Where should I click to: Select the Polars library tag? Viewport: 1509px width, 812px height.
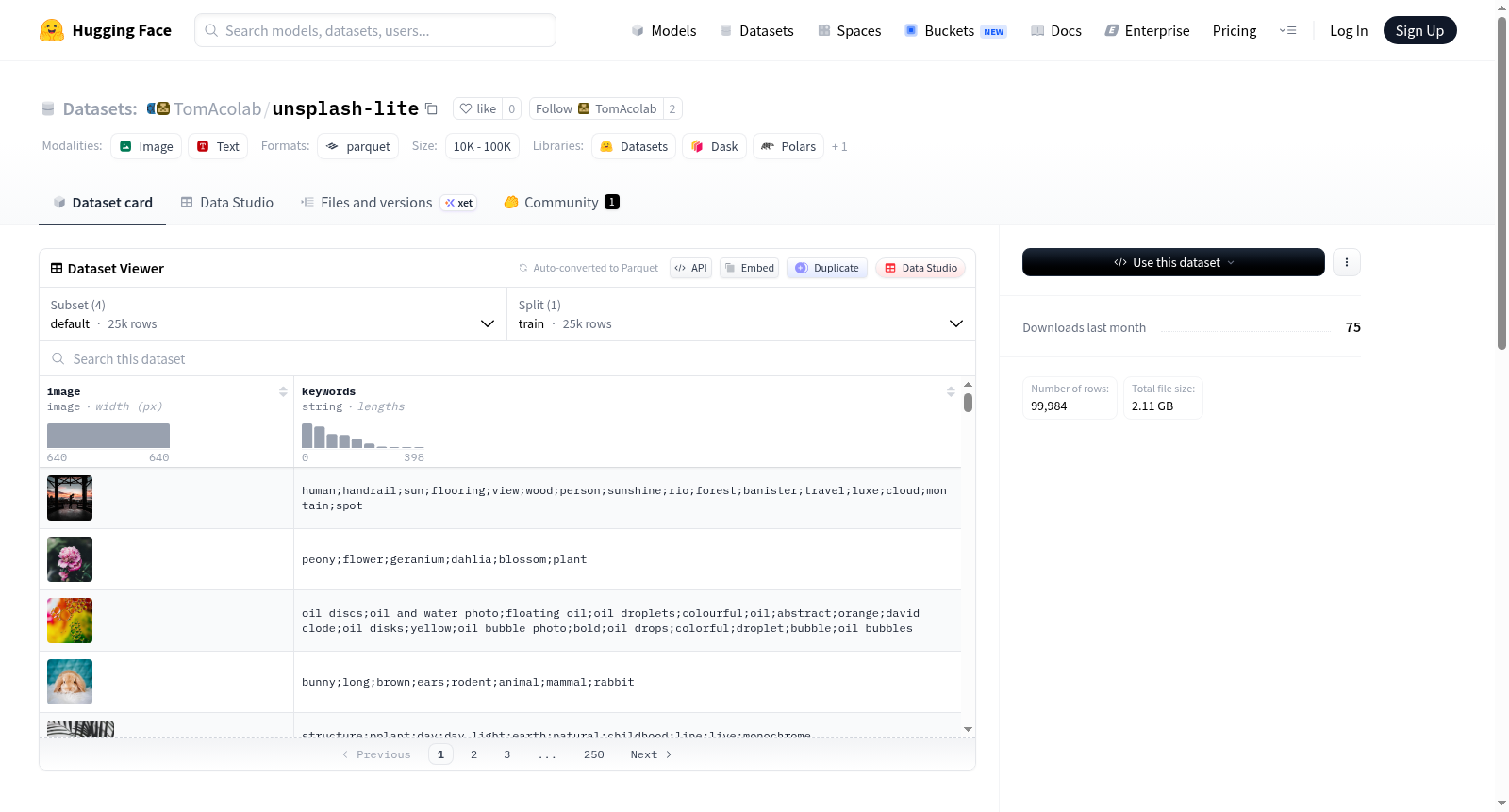pos(788,146)
